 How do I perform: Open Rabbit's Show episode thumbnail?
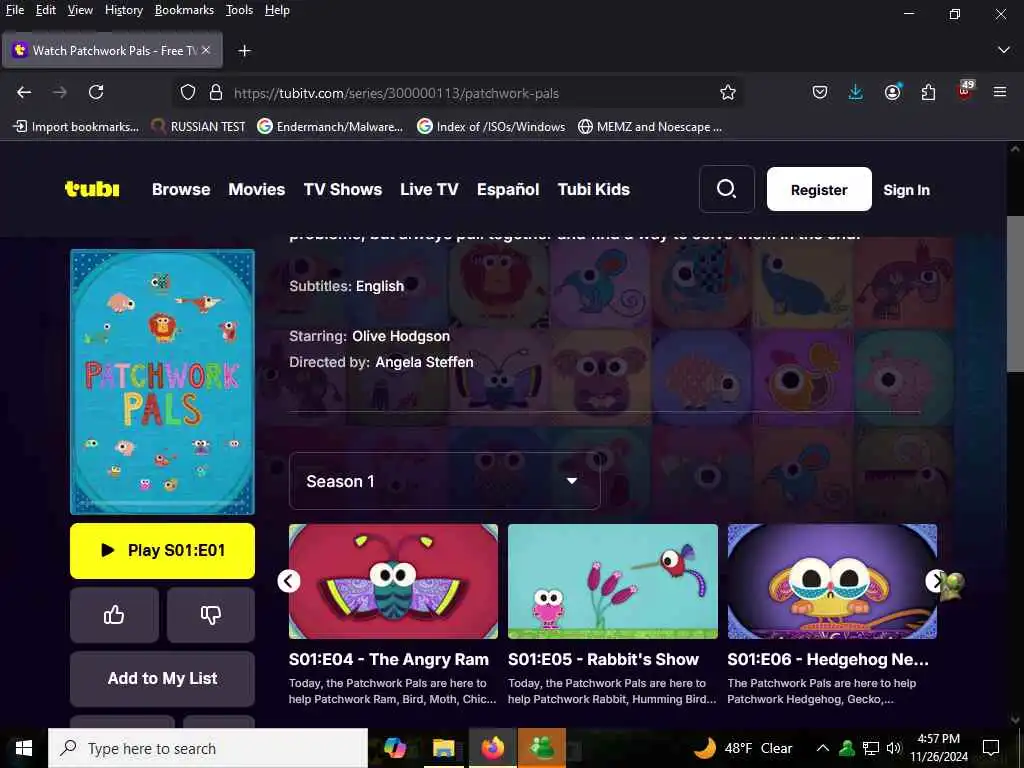coord(613,581)
